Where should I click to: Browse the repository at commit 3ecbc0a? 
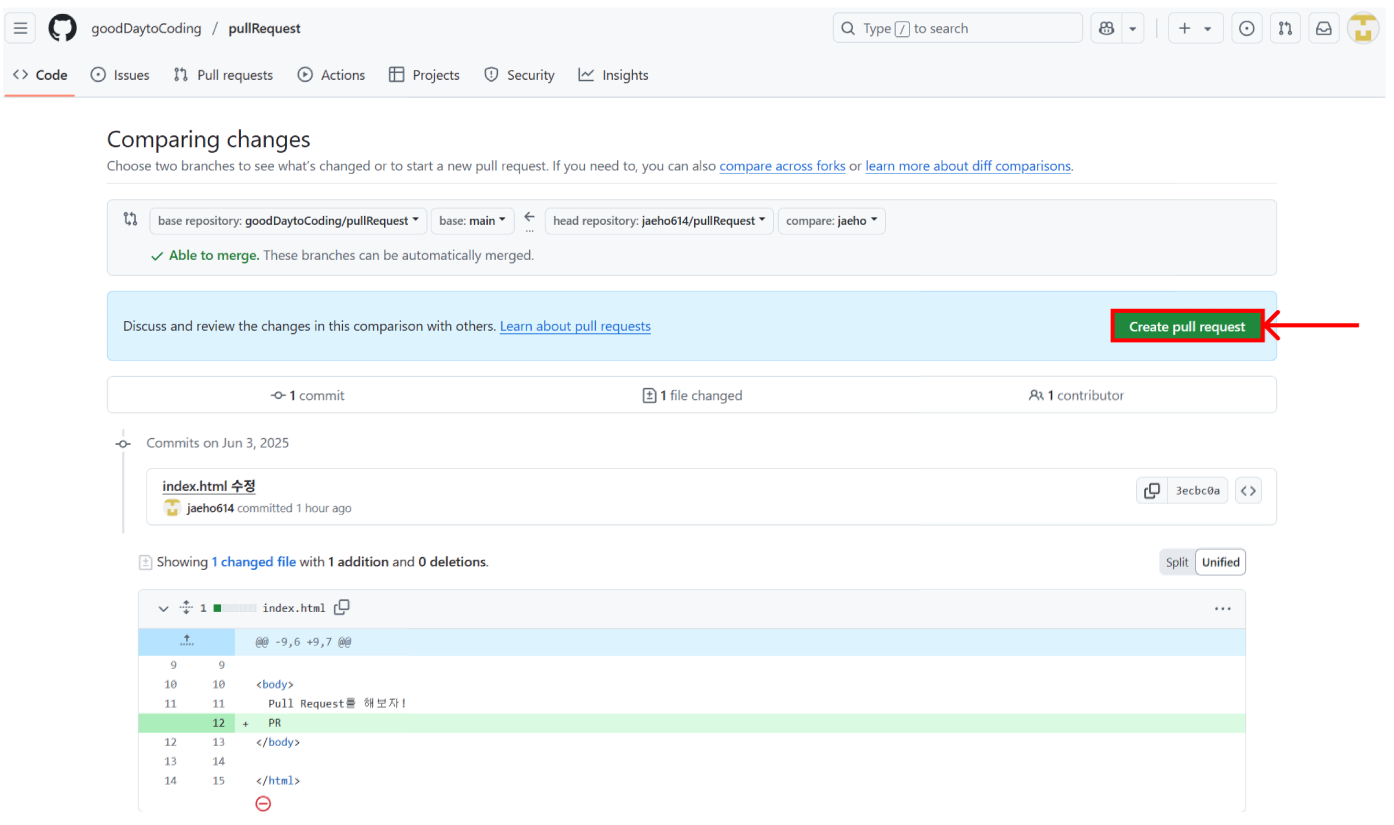coord(1248,490)
